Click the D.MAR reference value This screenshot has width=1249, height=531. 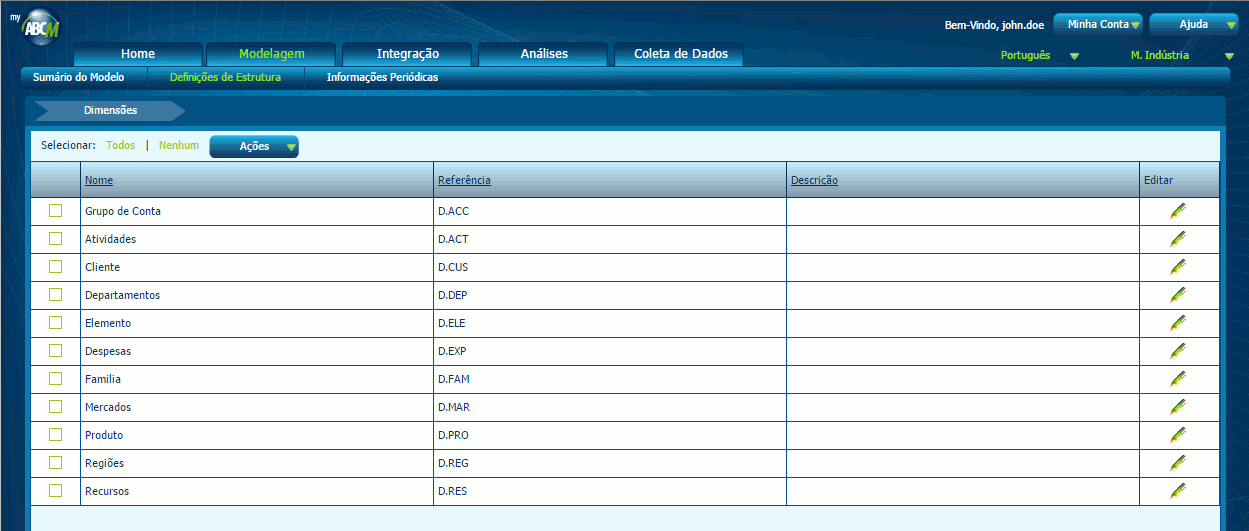tap(454, 407)
